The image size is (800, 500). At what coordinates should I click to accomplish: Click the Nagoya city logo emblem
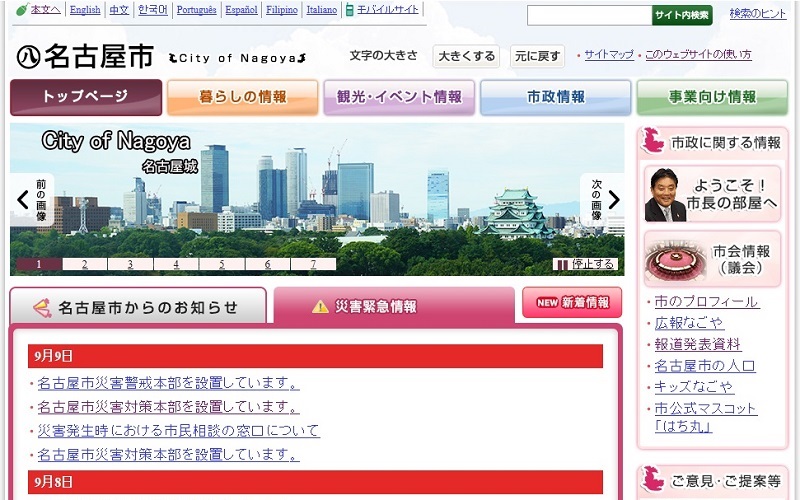click(28, 57)
